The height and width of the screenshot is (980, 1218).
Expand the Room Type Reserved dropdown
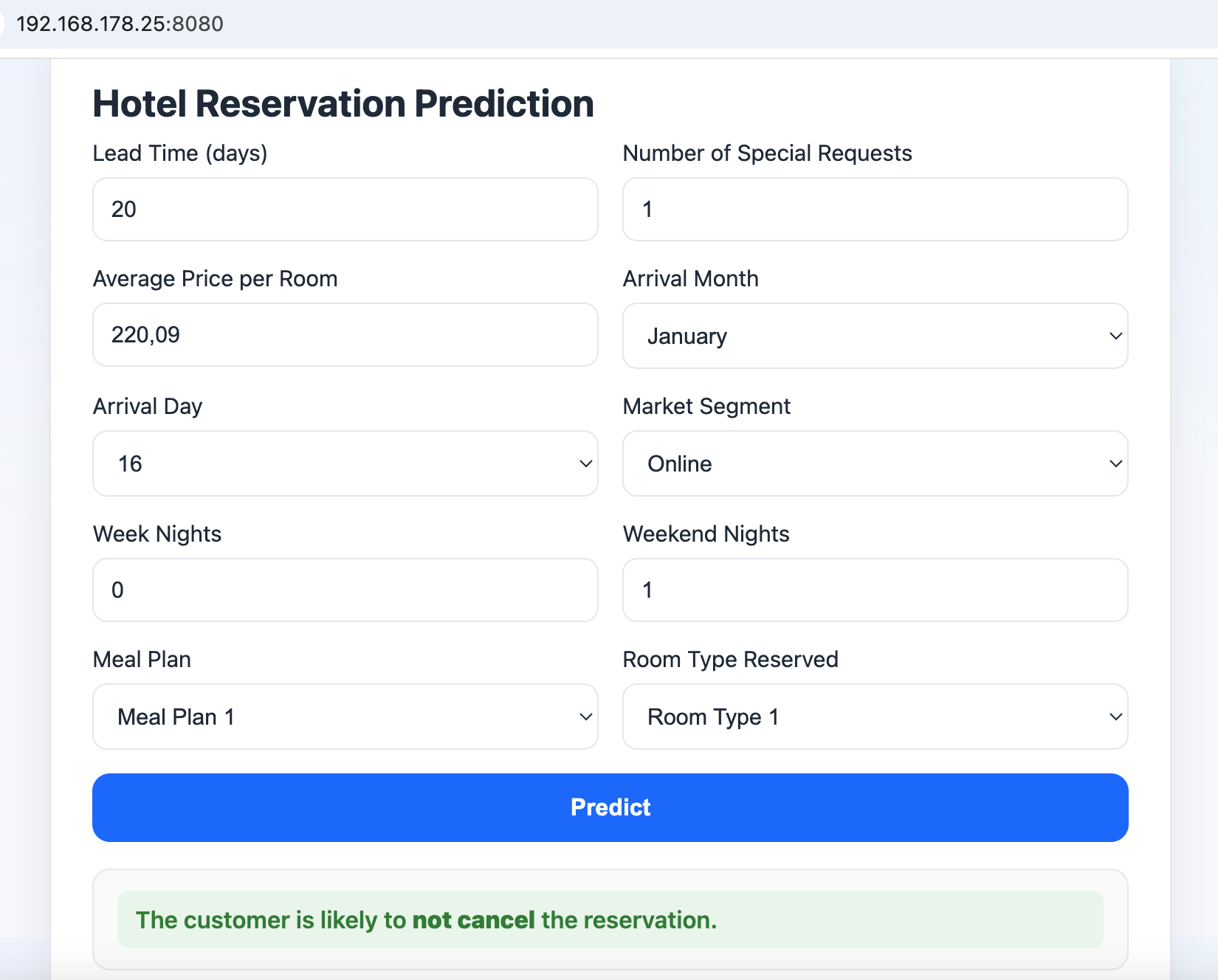click(875, 717)
